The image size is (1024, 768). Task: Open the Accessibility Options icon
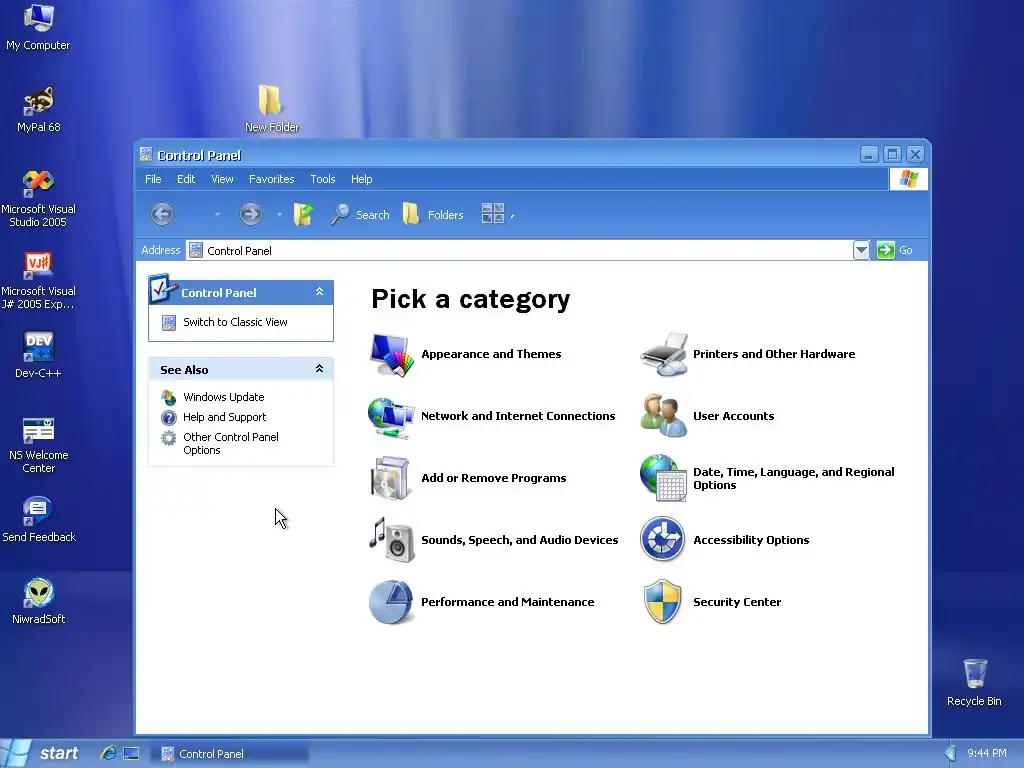(x=662, y=539)
